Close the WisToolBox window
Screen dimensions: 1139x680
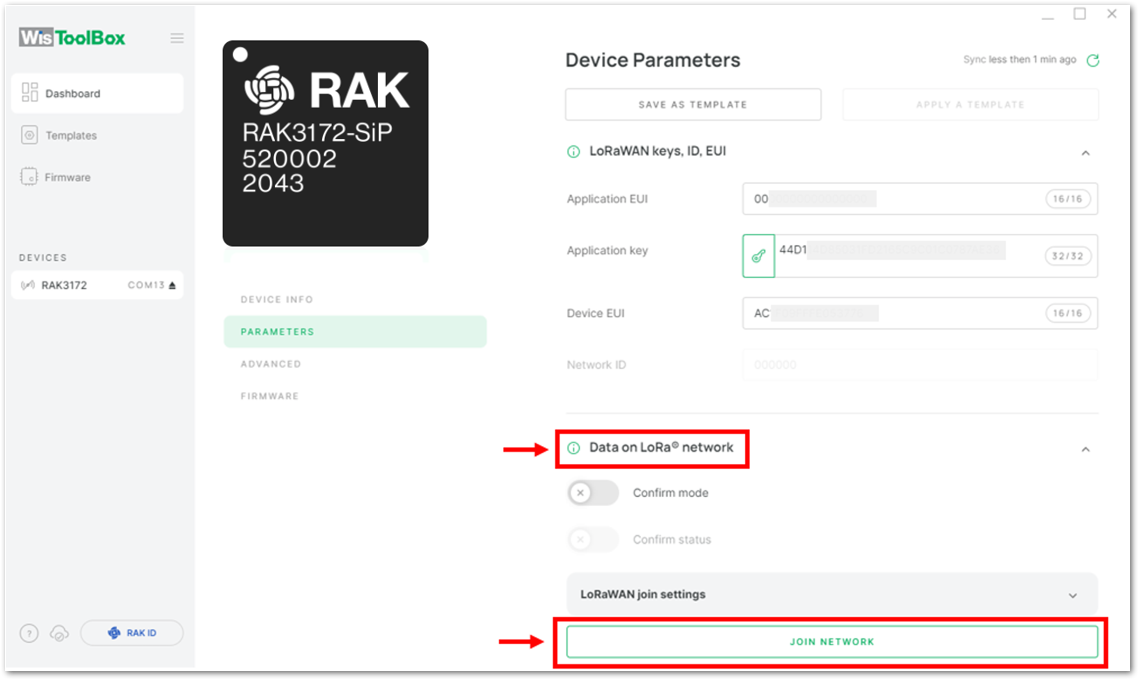point(1112,14)
